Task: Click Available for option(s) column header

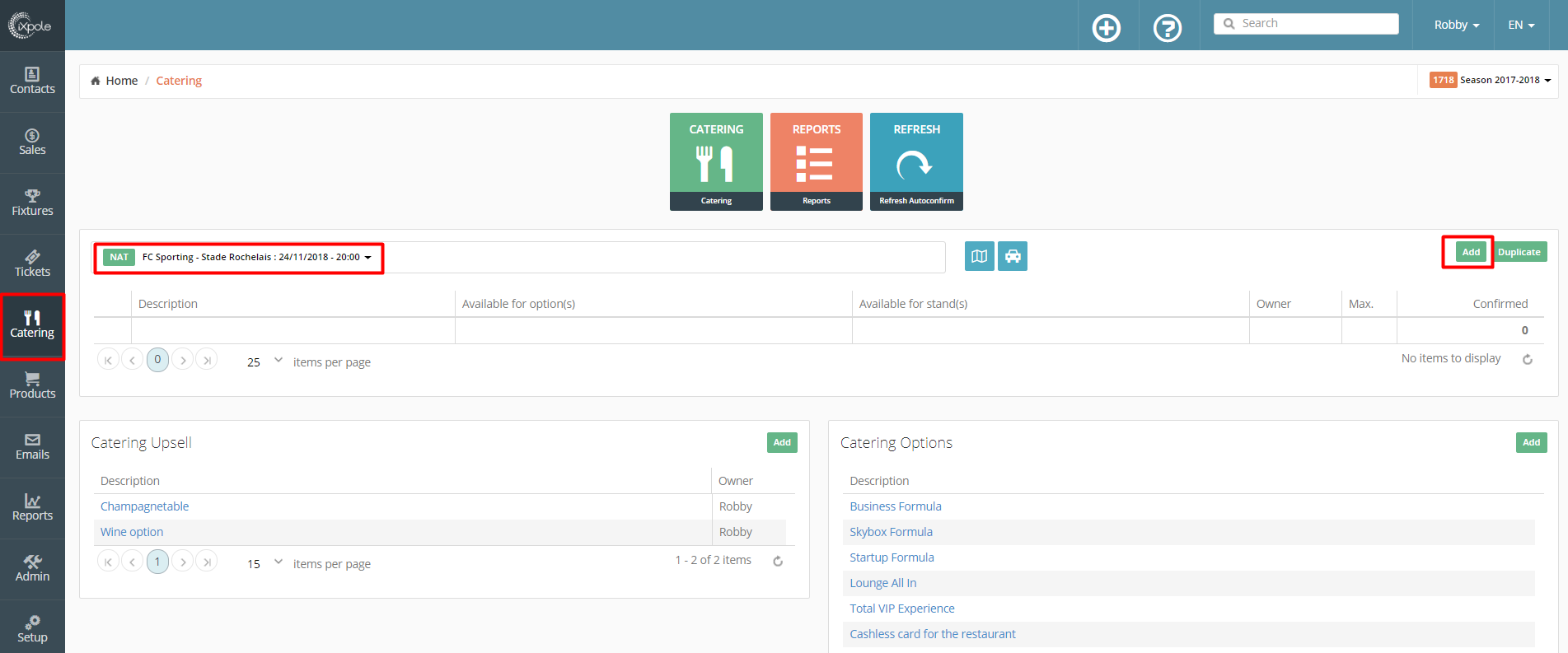Action: point(518,304)
